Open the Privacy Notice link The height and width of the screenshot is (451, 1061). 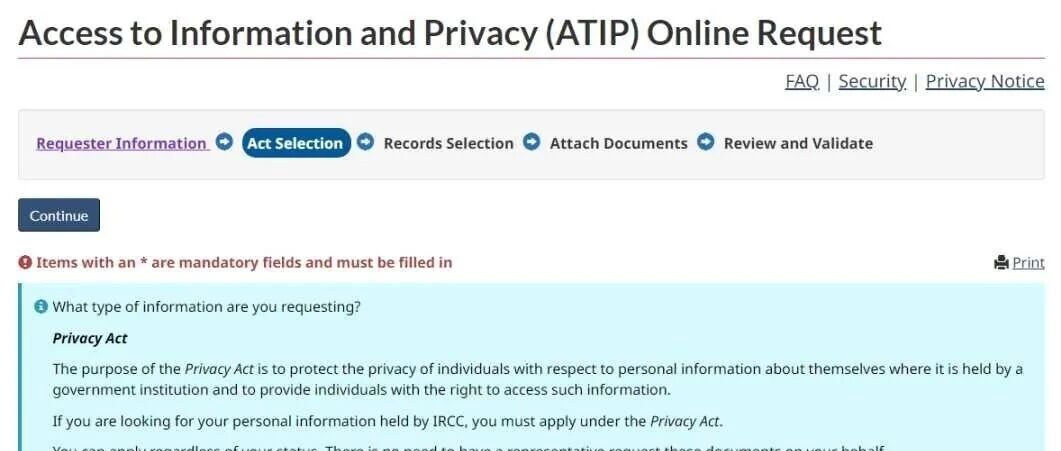click(x=985, y=82)
